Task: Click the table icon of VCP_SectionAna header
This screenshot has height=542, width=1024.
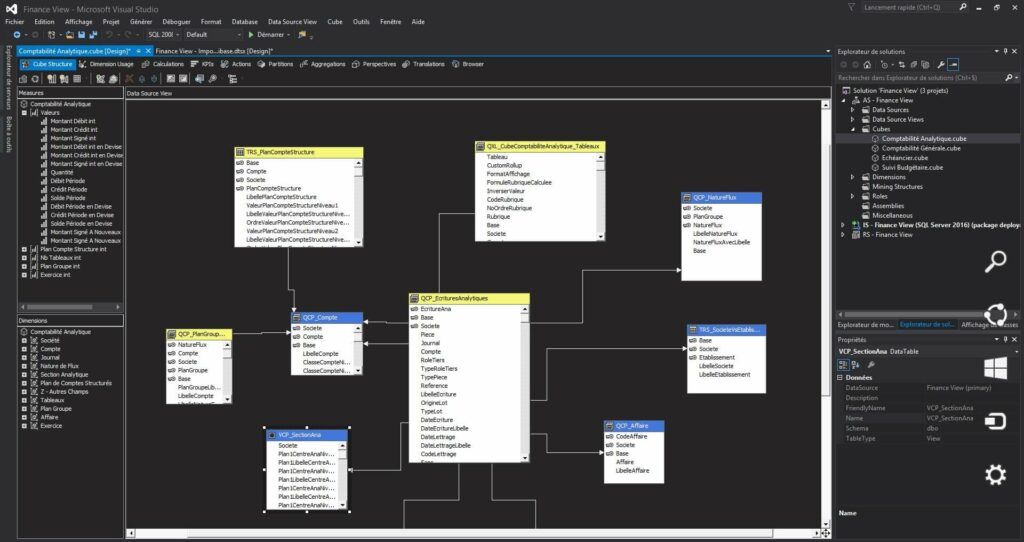Action: [x=272, y=435]
